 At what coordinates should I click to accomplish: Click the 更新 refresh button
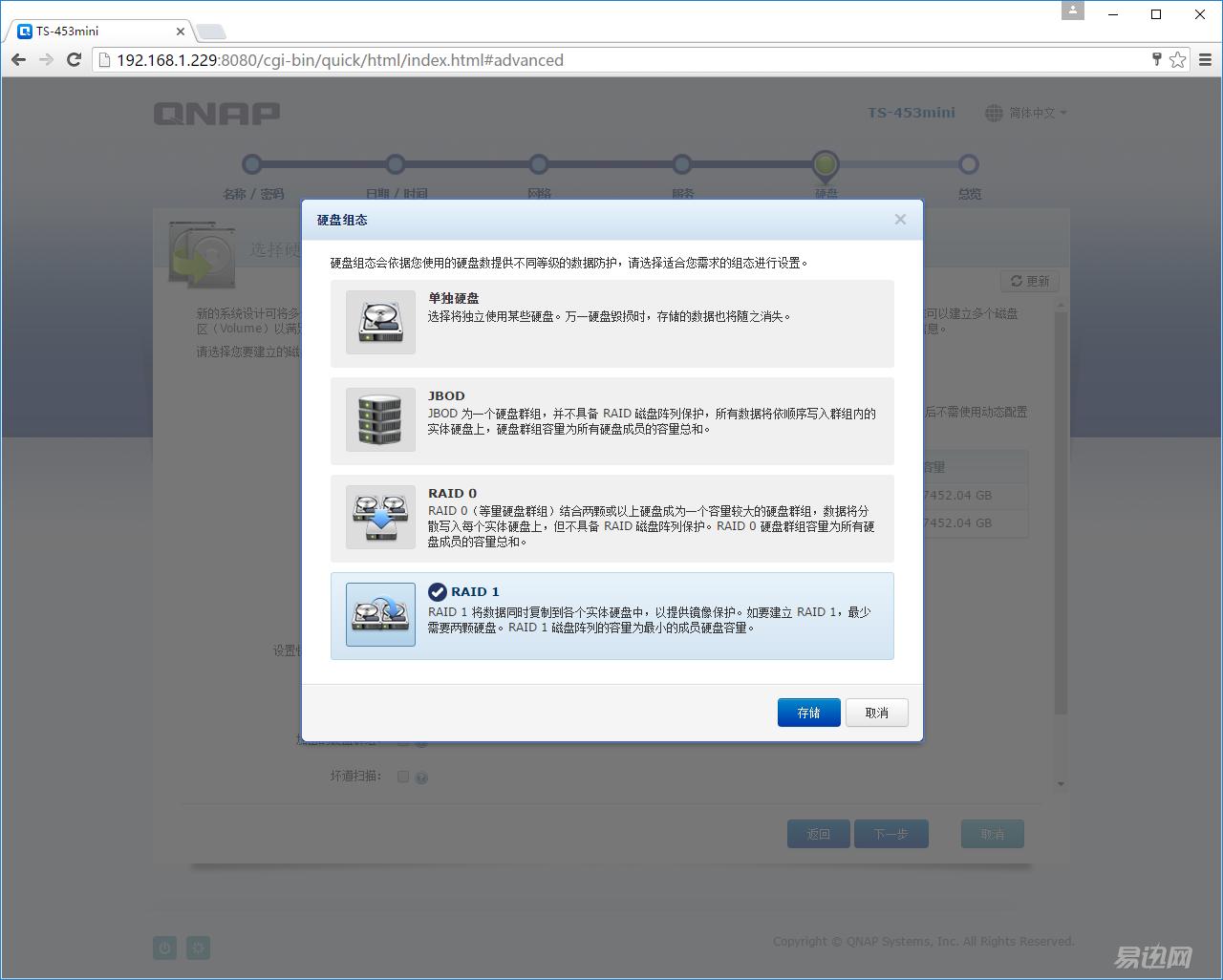[x=1030, y=281]
